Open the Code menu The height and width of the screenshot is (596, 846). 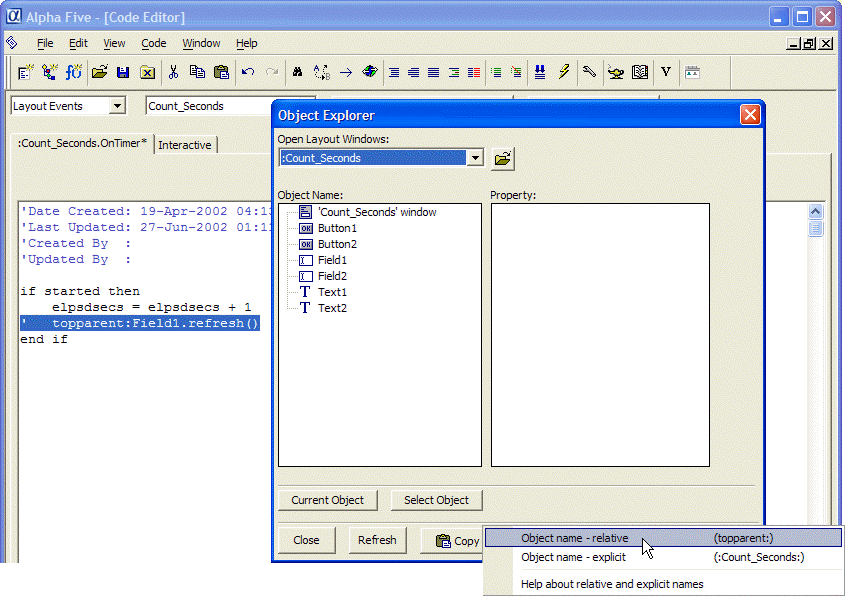(154, 43)
